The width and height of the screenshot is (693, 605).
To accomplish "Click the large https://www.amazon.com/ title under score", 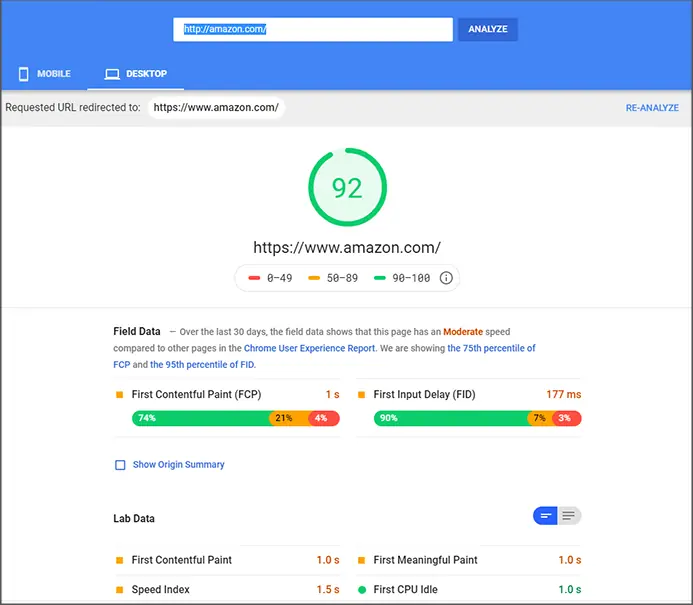I will click(x=347, y=247).
